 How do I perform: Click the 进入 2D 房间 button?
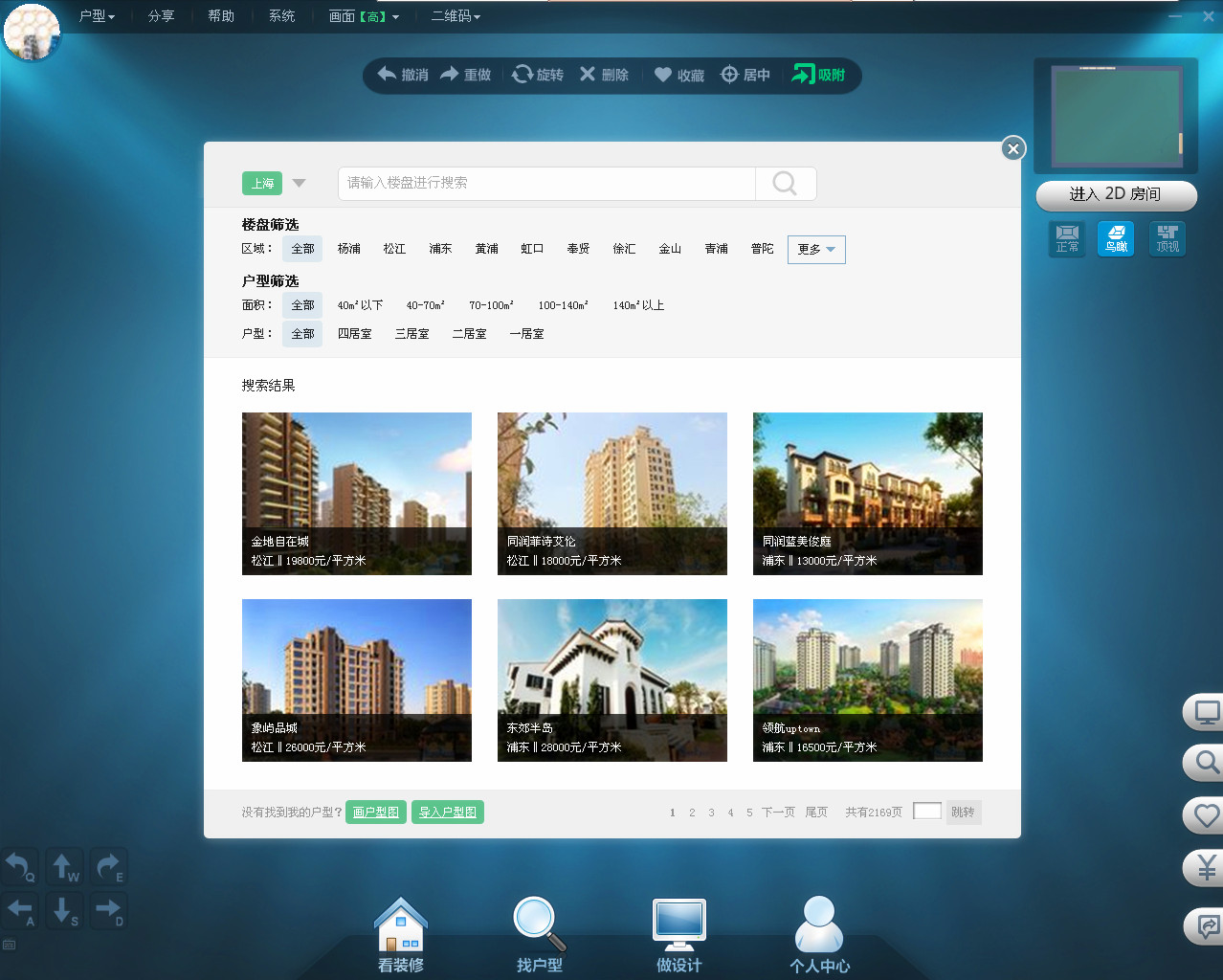click(x=1116, y=194)
